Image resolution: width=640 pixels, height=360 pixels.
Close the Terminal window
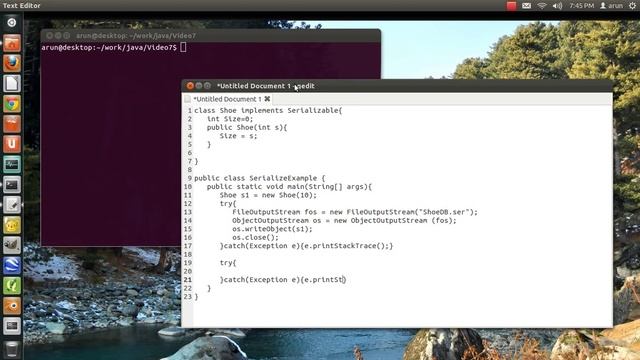click(49, 36)
